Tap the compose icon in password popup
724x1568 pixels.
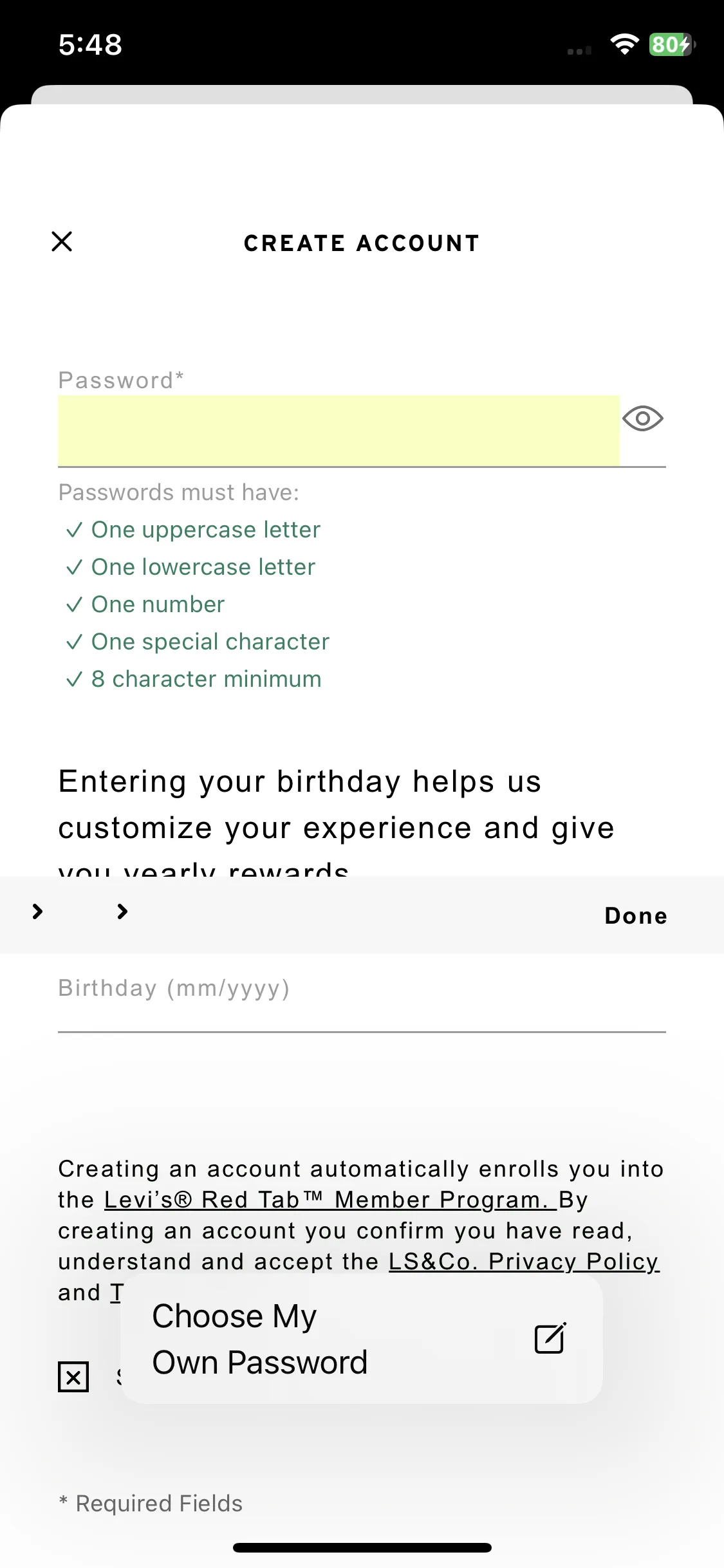tap(550, 1339)
